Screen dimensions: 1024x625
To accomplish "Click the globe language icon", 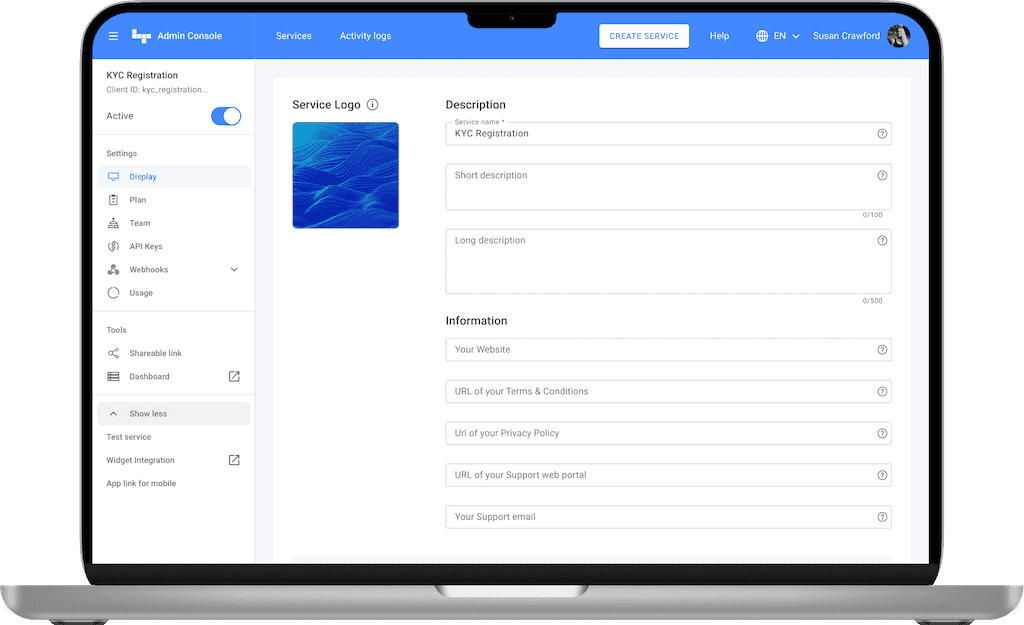I will point(761,36).
